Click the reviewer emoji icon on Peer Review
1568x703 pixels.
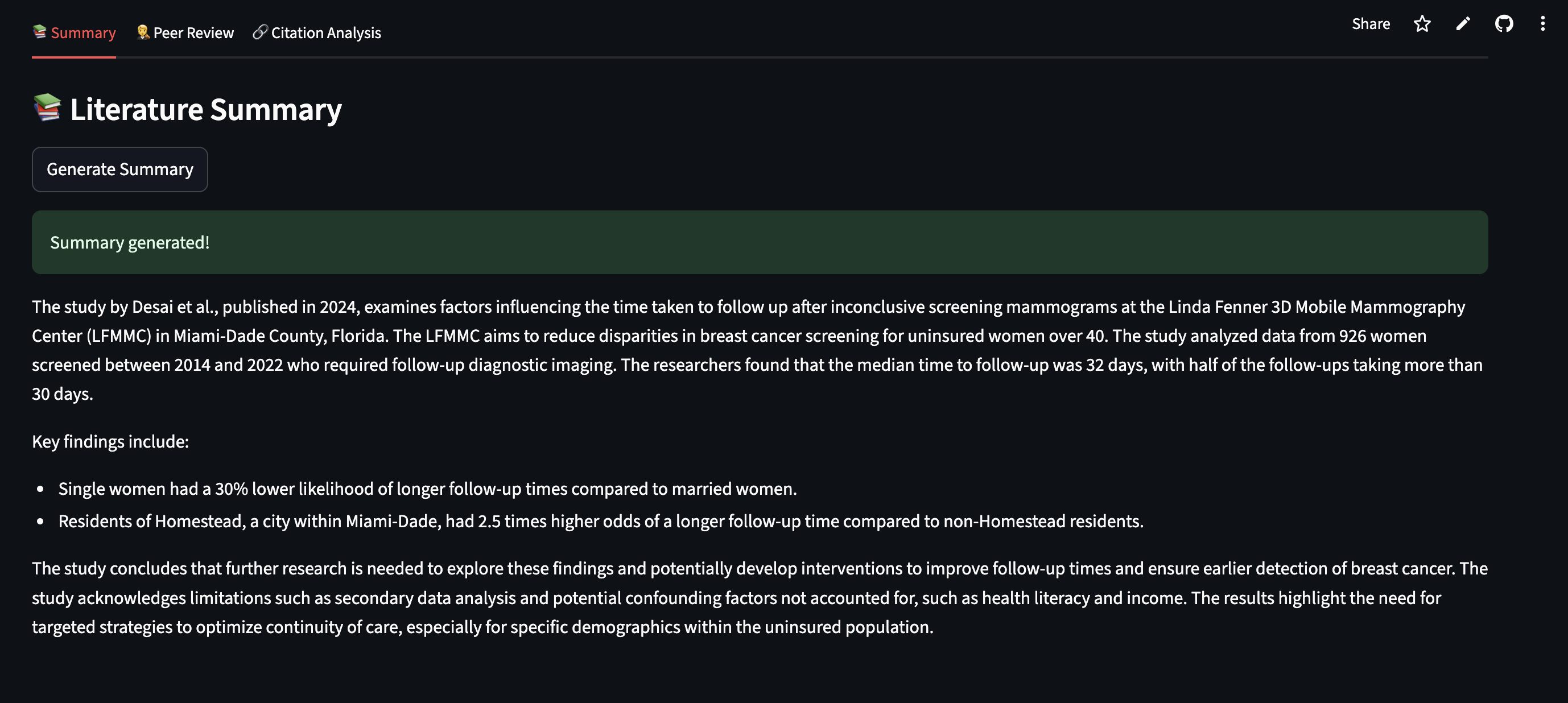point(143,32)
